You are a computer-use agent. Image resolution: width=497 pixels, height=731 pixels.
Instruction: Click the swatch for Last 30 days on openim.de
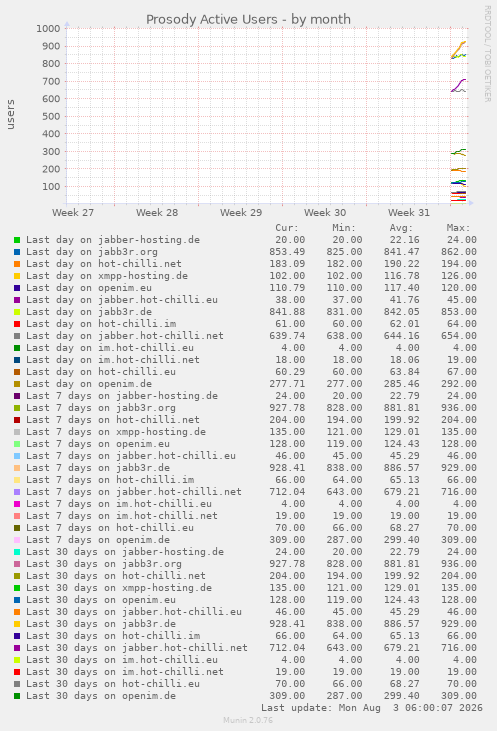point(17,697)
